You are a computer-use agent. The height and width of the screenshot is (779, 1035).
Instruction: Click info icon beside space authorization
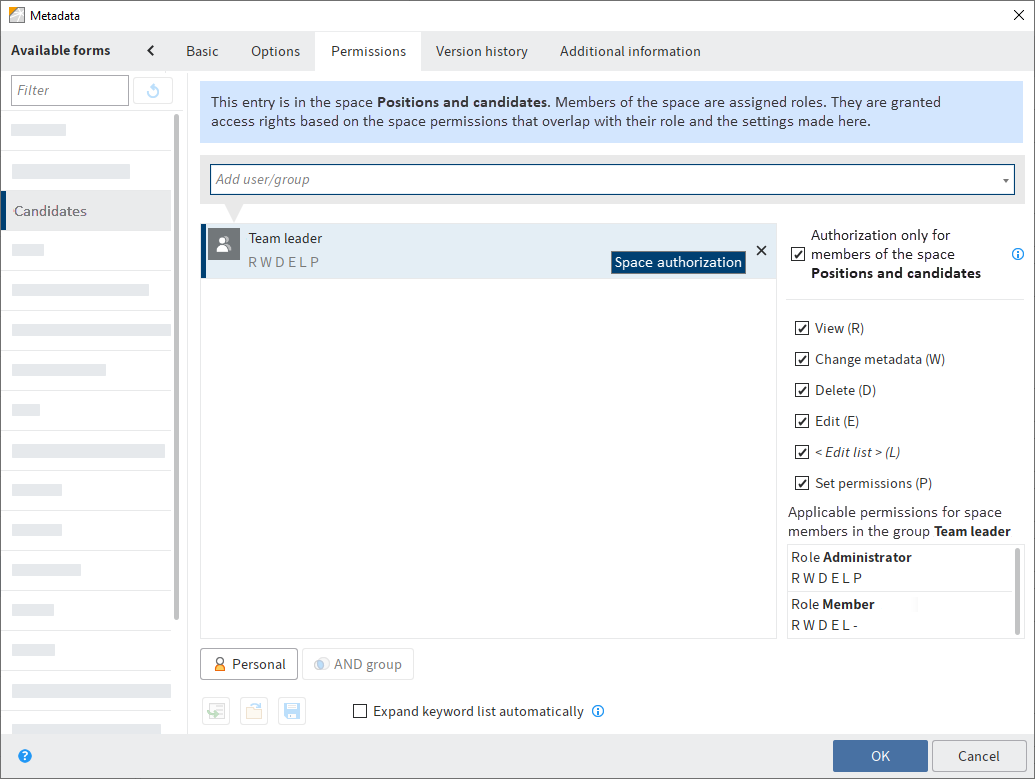point(1018,254)
